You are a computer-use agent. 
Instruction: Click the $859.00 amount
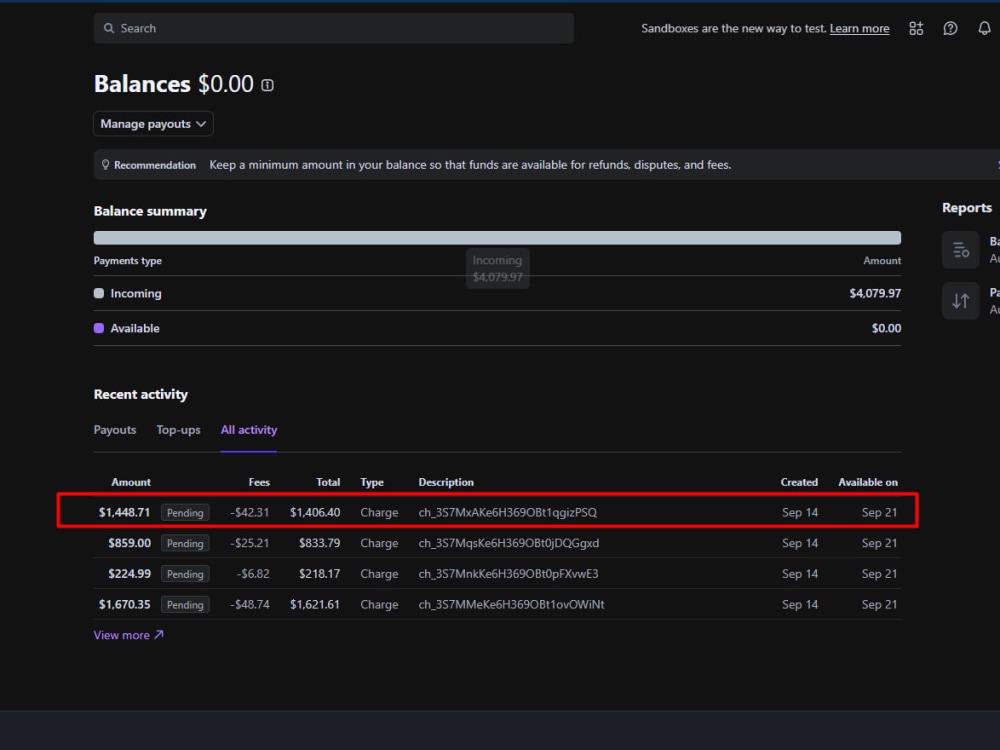(129, 543)
